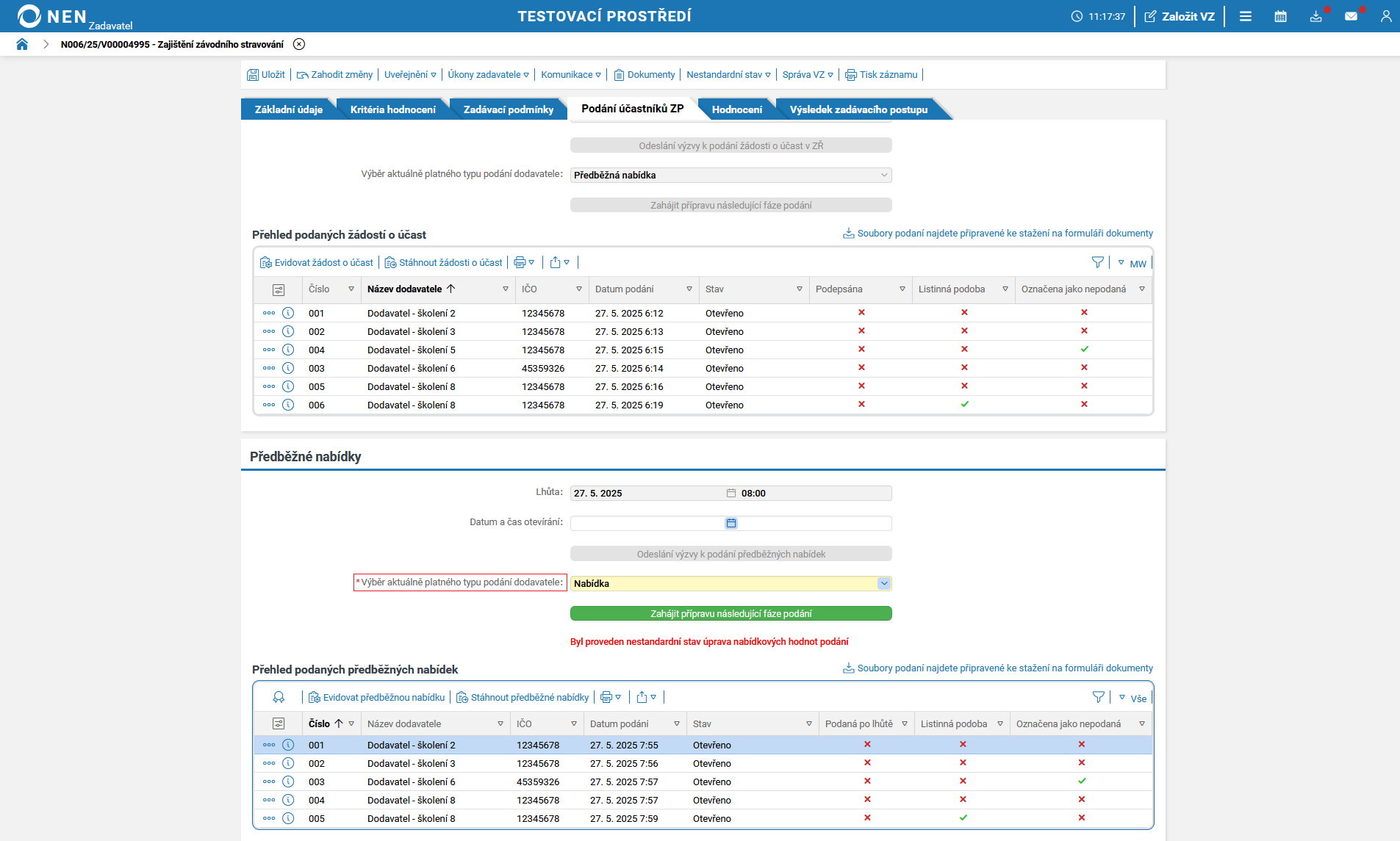
Task: Open the user profile icon
Action: pos(1385,16)
